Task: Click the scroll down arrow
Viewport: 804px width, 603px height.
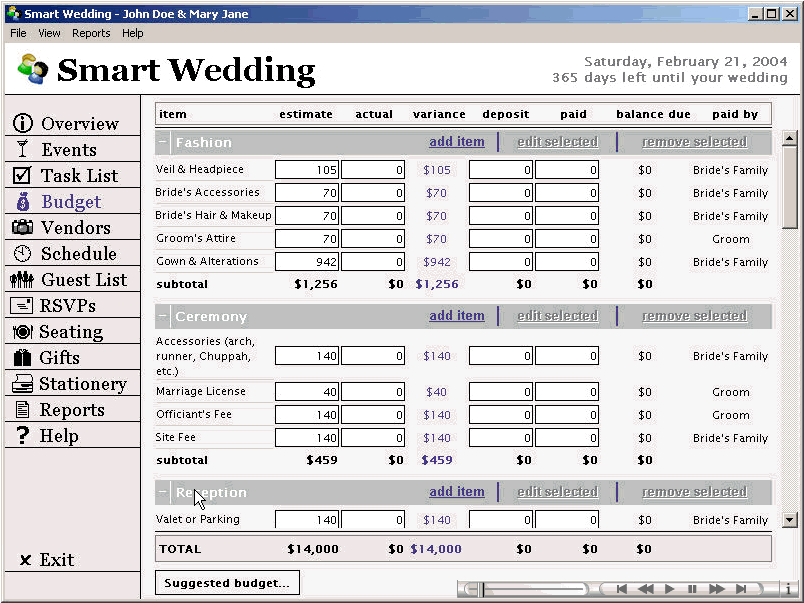Action: [x=790, y=520]
